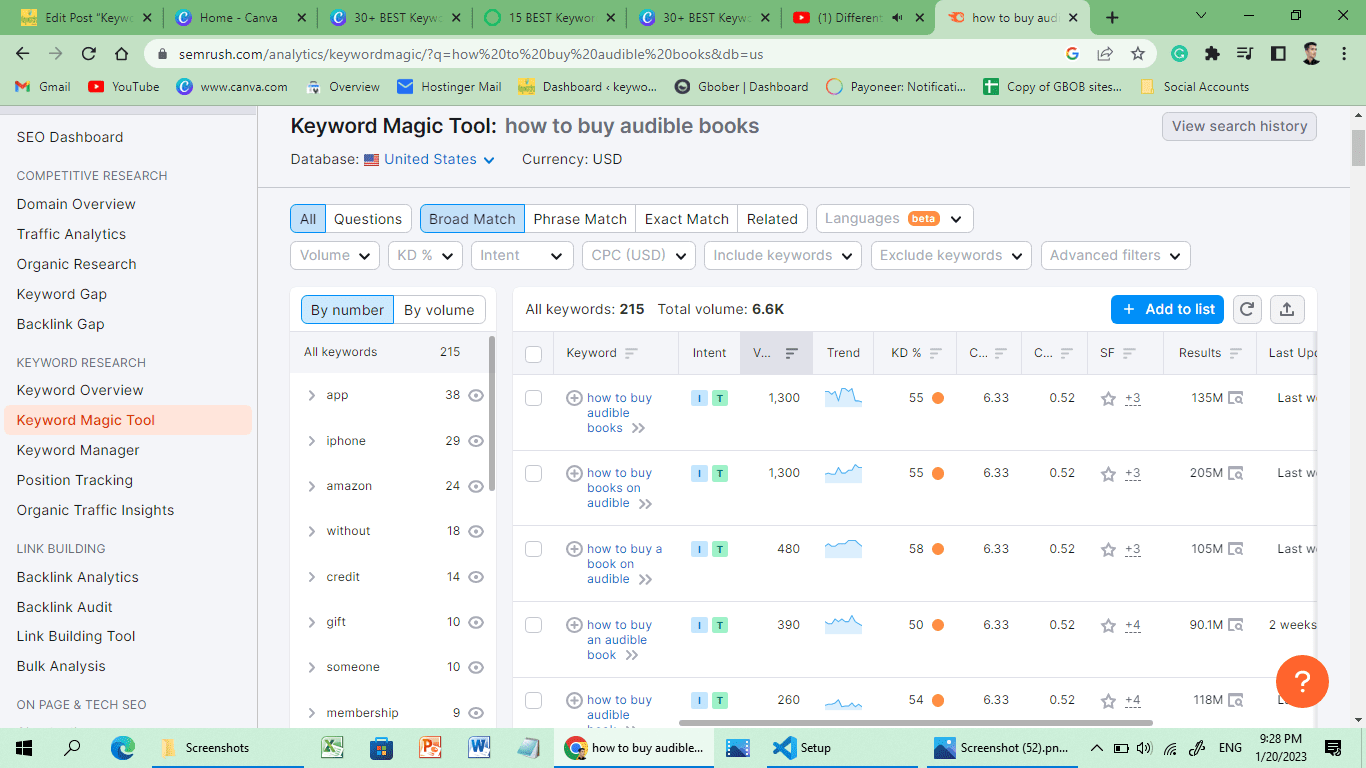The width and height of the screenshot is (1366, 768).
Task: Select the Exact Match tab
Action: click(x=687, y=219)
